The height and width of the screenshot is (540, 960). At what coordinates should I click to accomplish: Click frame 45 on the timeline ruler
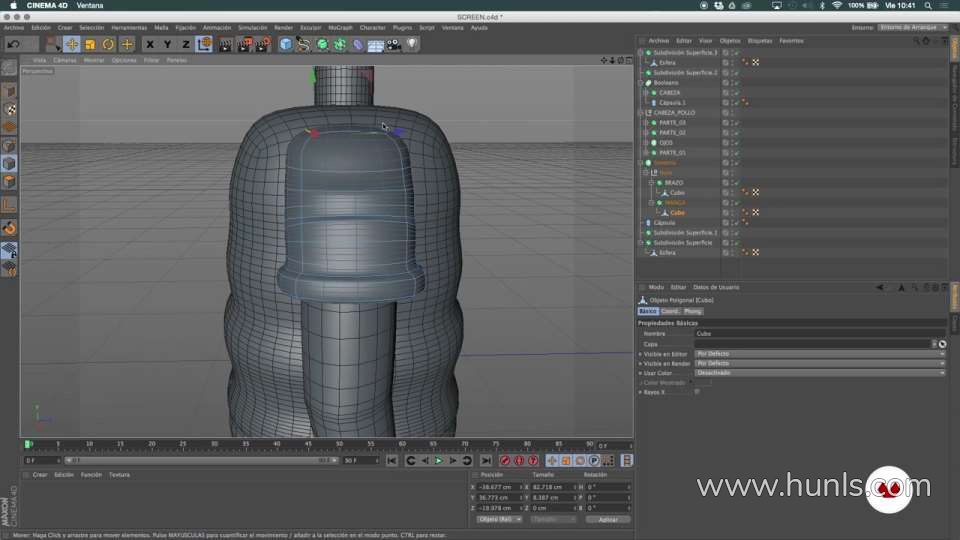pos(309,444)
